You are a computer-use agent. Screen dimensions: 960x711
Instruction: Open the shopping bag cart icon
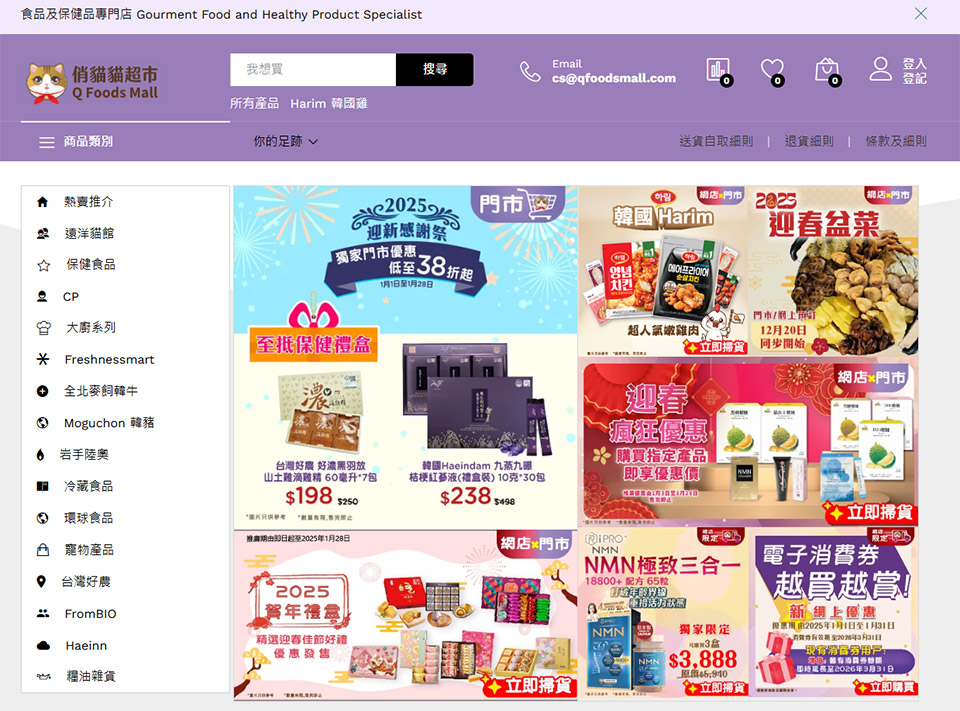826,70
